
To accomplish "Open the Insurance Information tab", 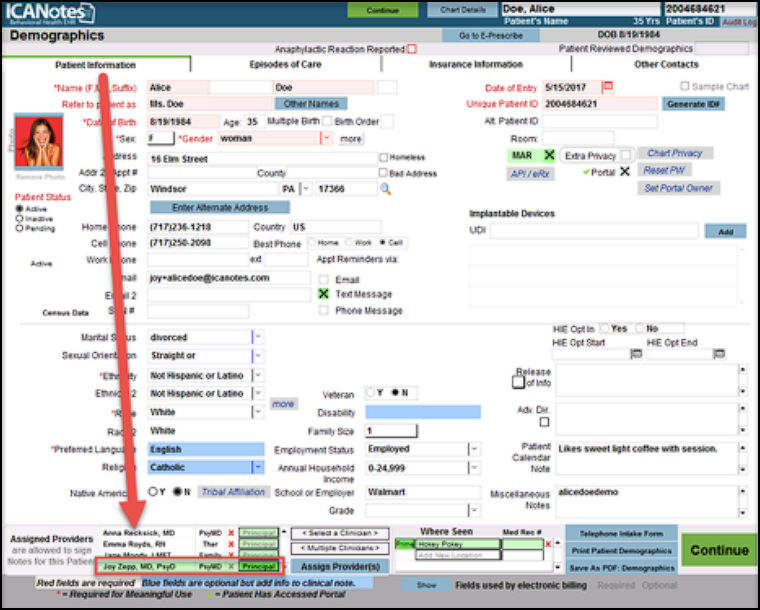I will [x=476, y=64].
